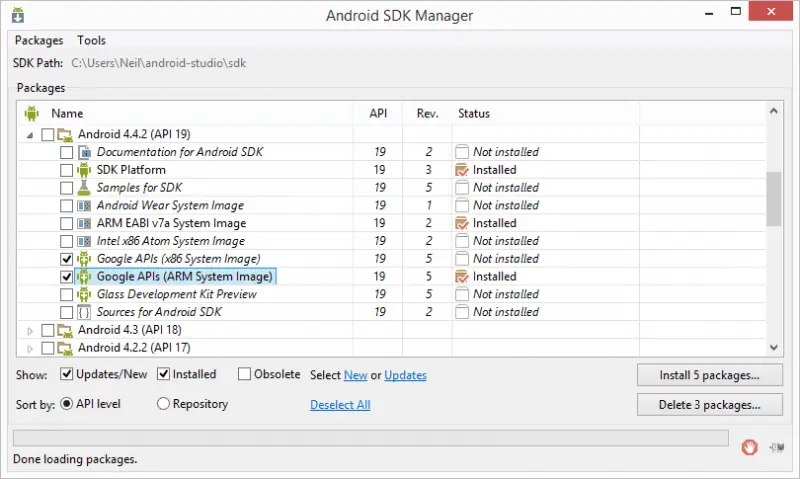
Task: Click the packages list vertical scrollbar thumb
Action: click(773, 198)
